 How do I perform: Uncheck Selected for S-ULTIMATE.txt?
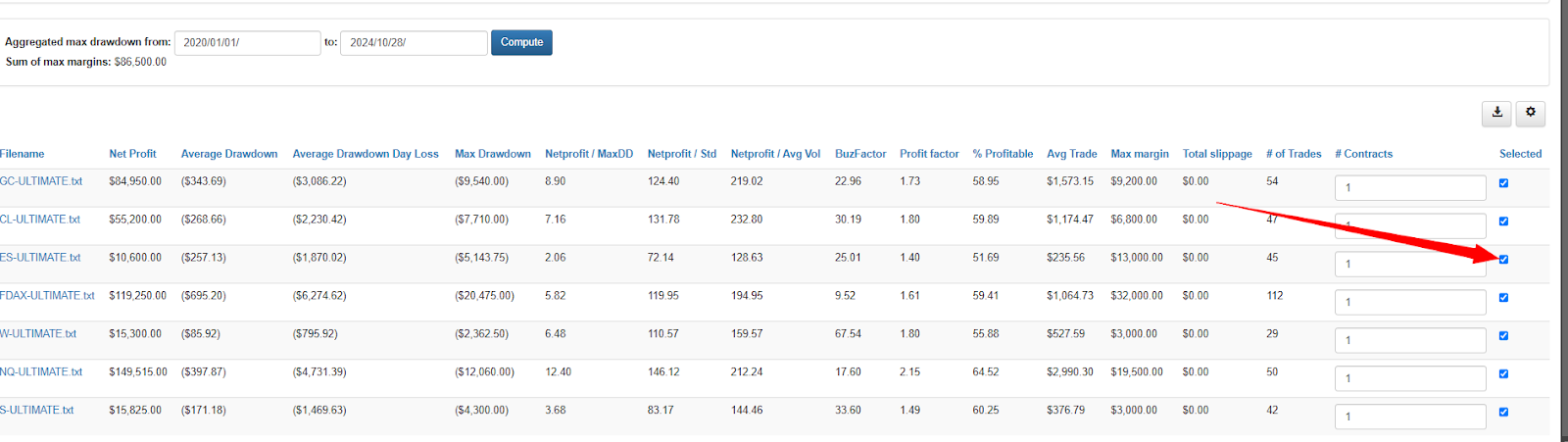point(1503,413)
